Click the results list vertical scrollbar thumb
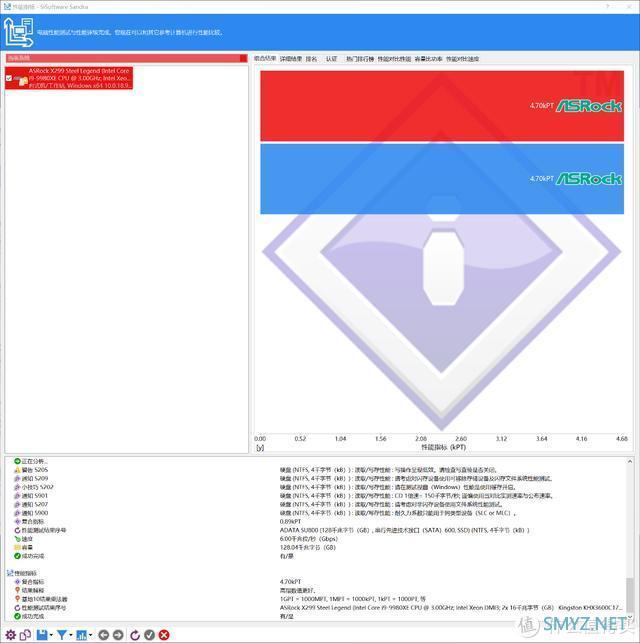Image resolution: width=640 pixels, height=643 pixels. coord(630,597)
